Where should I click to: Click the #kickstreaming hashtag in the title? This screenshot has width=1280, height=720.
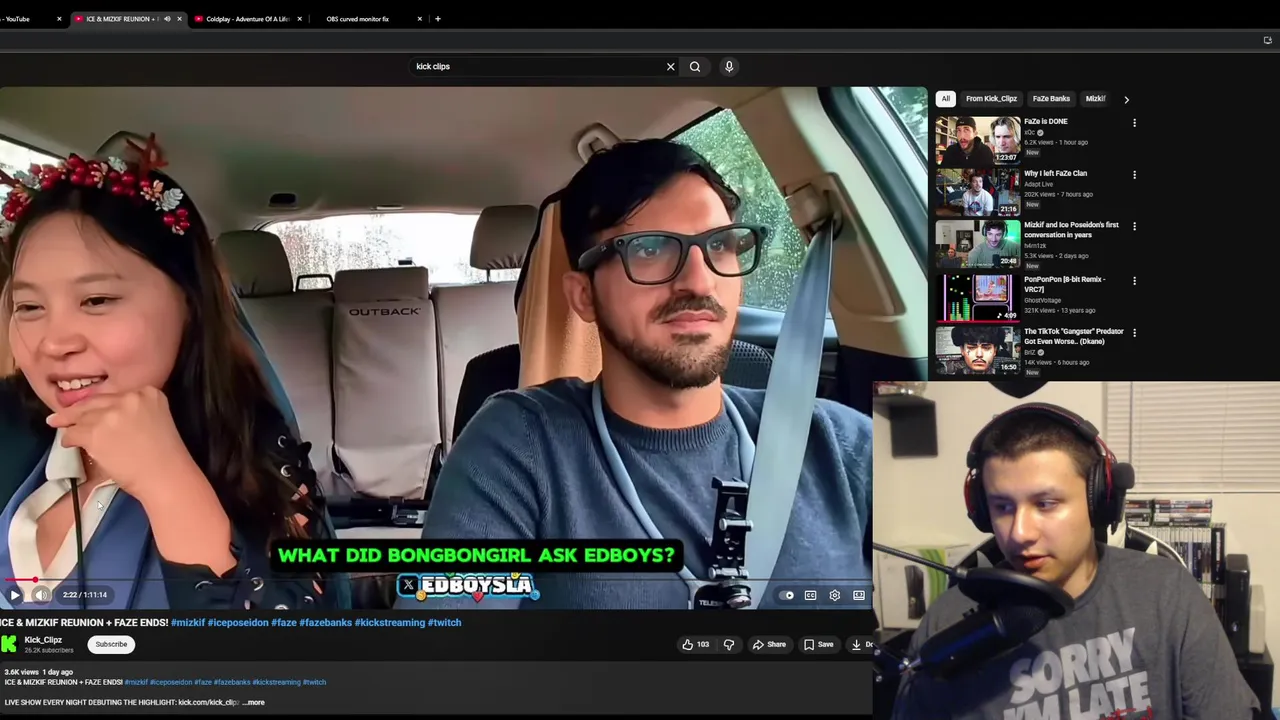390,622
